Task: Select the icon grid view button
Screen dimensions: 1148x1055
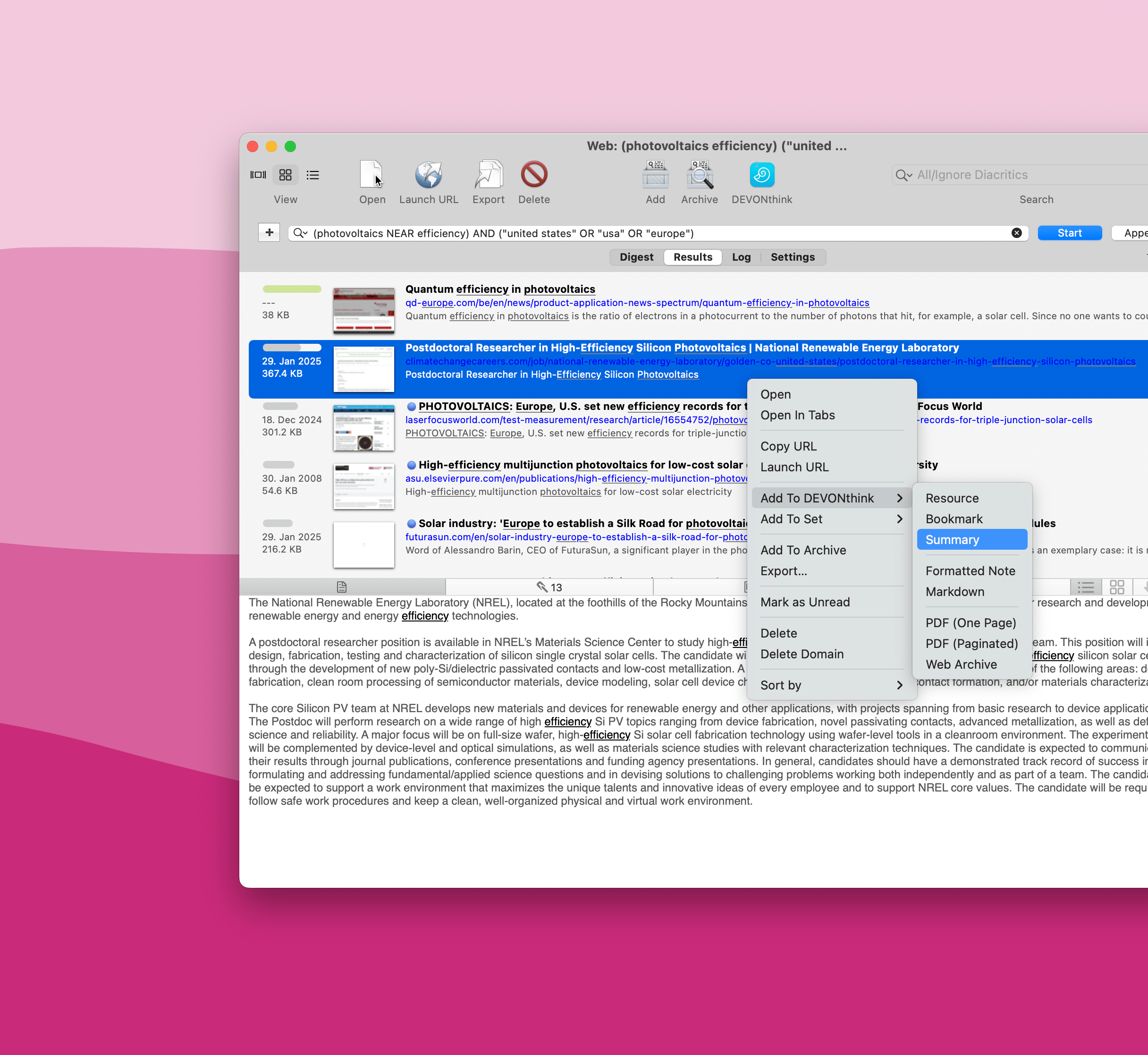Action: (285, 175)
